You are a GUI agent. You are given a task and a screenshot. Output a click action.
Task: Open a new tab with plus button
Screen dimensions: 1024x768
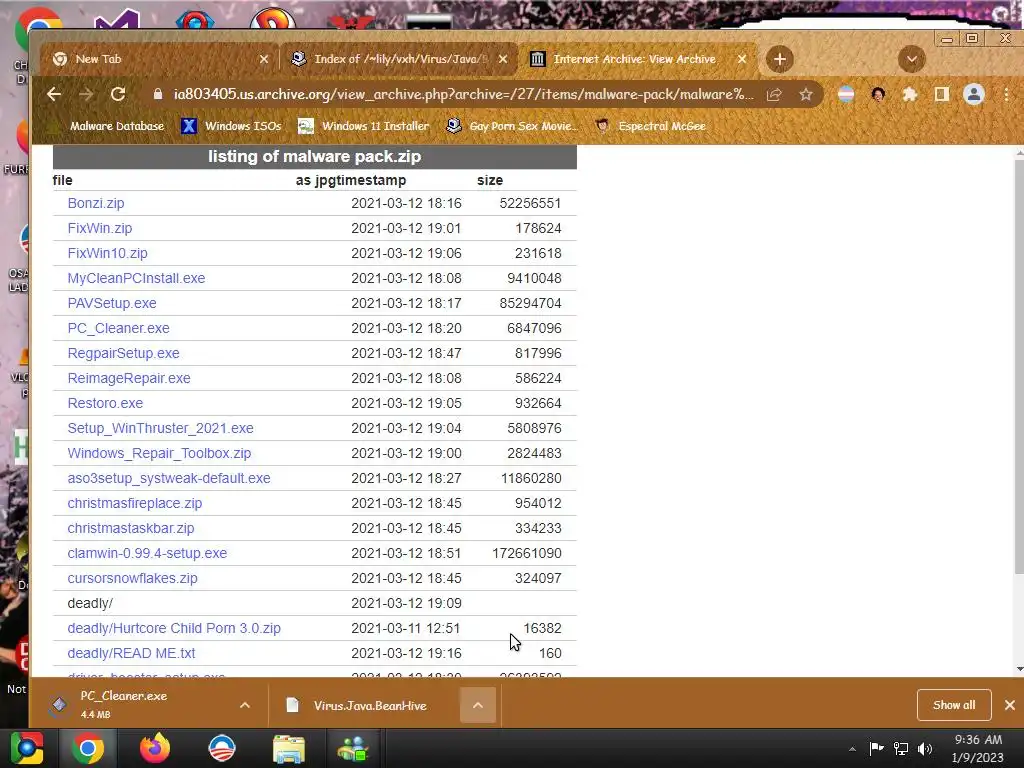pos(779,59)
